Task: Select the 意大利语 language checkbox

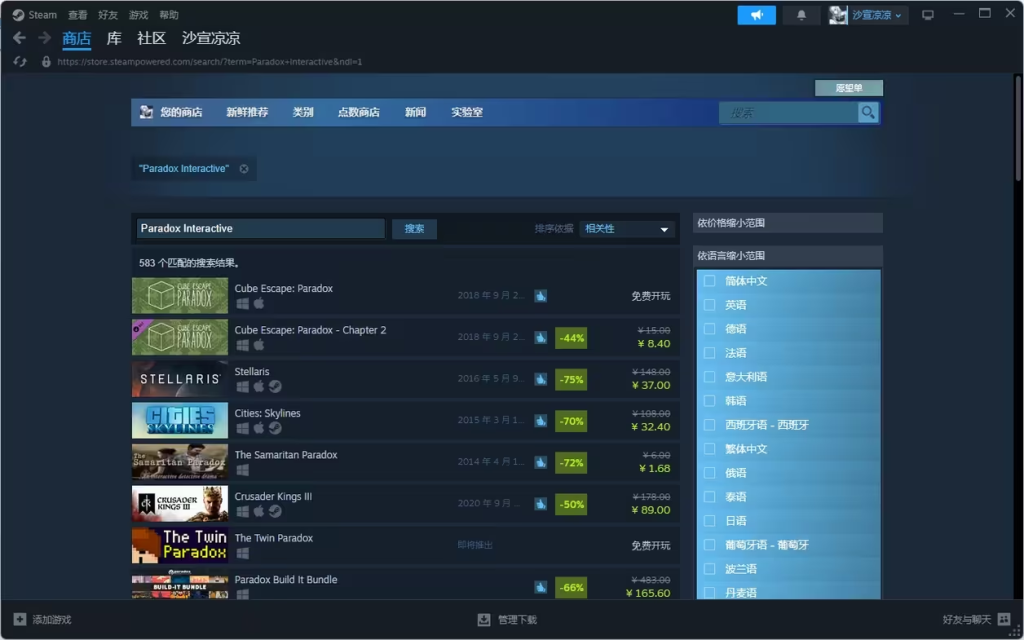Action: (709, 377)
